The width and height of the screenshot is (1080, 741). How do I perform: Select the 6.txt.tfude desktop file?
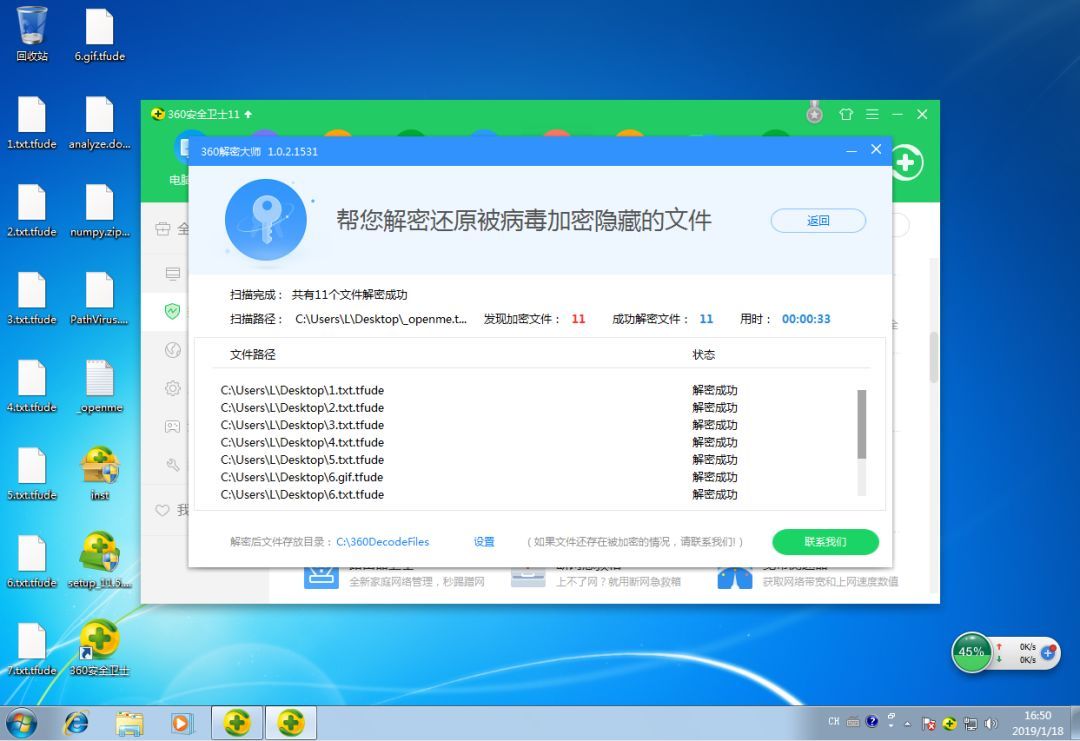coord(32,561)
